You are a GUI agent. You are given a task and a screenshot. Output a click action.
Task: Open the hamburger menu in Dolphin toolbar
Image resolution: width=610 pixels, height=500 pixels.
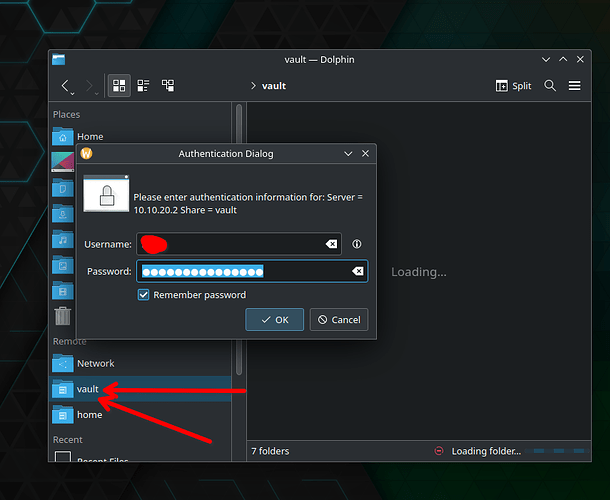575,86
